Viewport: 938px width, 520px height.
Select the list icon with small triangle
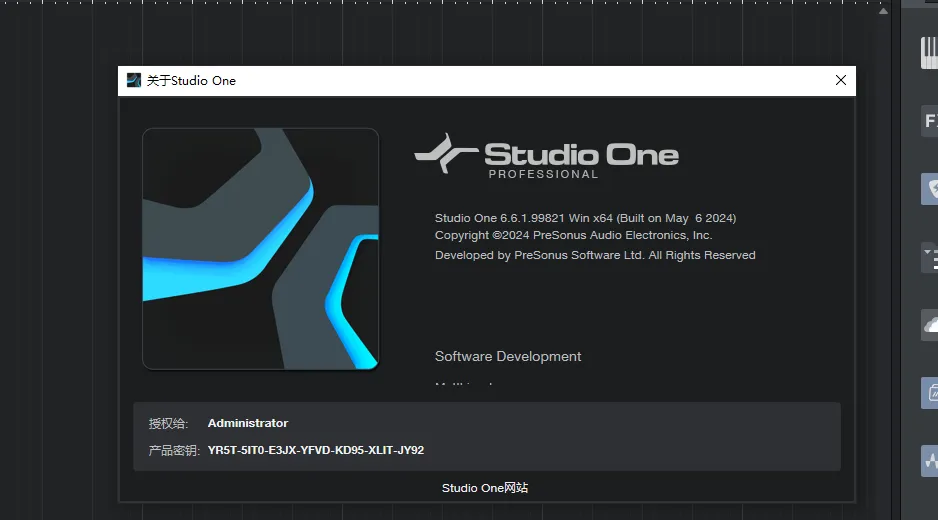930,257
